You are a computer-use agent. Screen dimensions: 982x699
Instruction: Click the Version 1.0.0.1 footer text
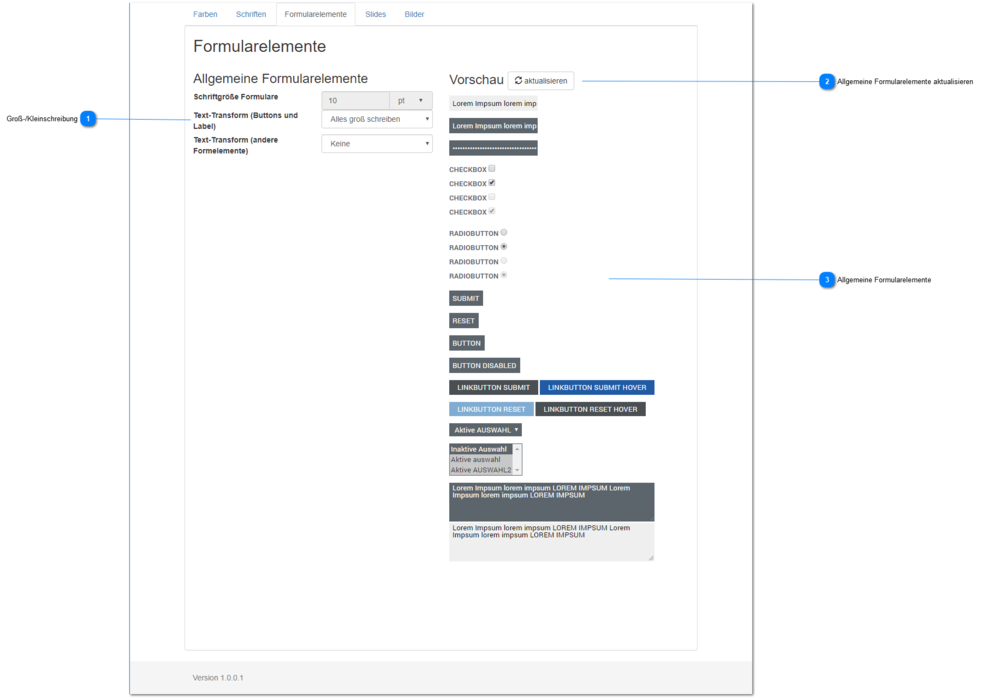point(218,678)
